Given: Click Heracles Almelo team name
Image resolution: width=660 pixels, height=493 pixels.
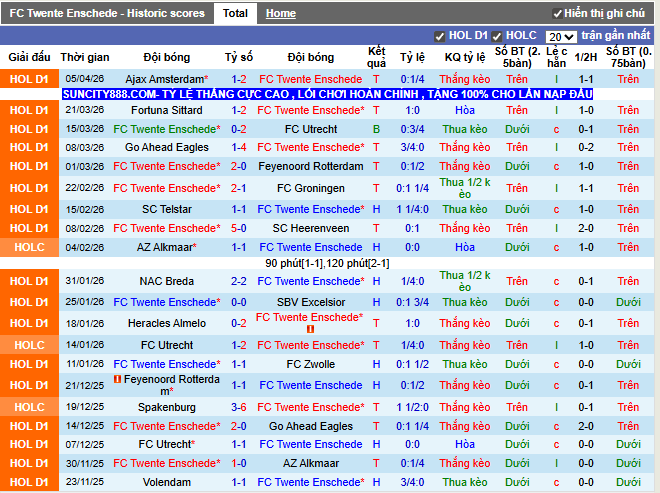Looking at the screenshot, I should tap(167, 323).
